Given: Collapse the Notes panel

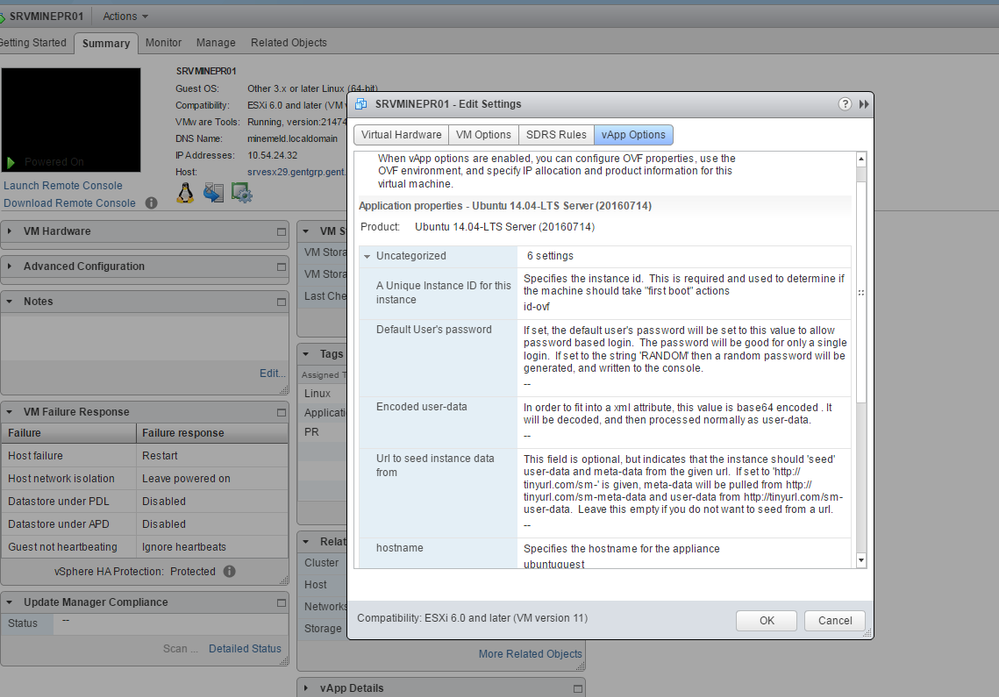Looking at the screenshot, I should (10, 302).
